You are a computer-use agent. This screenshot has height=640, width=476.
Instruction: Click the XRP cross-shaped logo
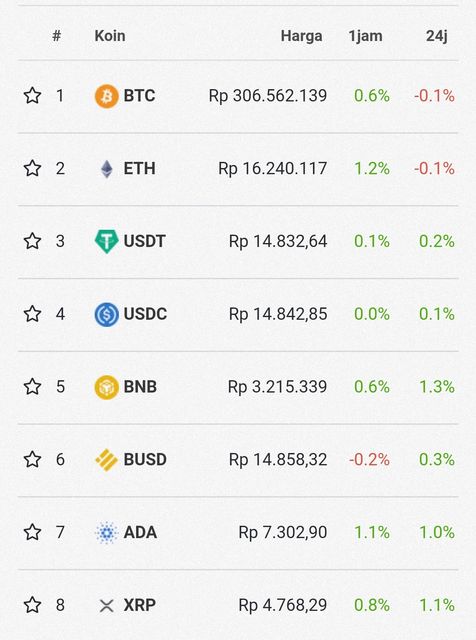tap(107, 605)
